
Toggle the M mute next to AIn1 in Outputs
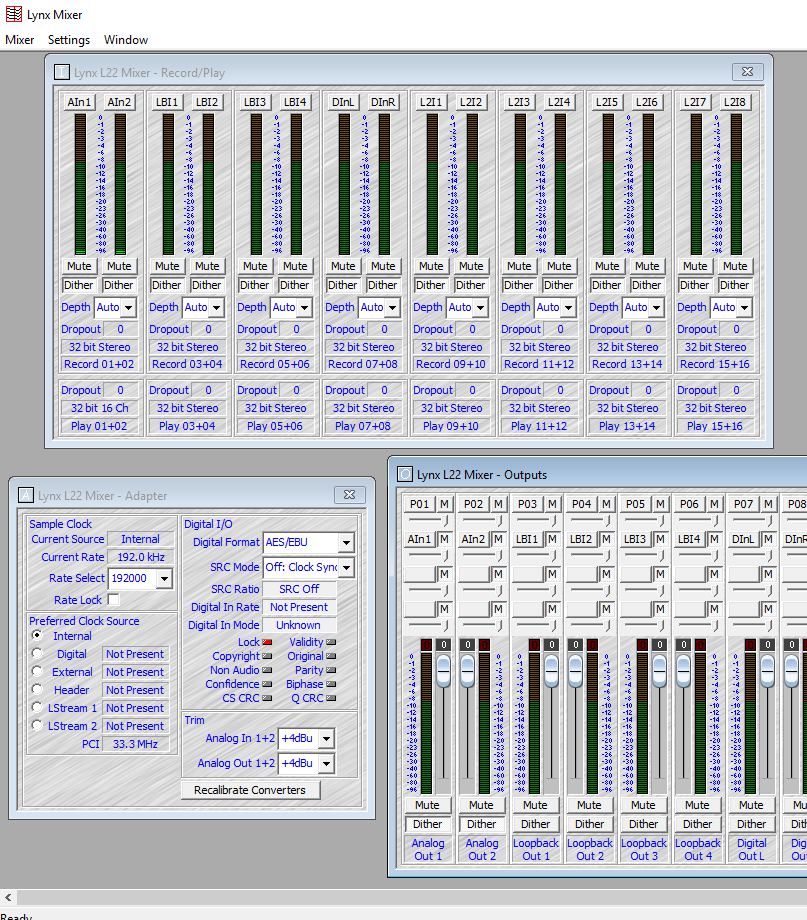[444, 539]
